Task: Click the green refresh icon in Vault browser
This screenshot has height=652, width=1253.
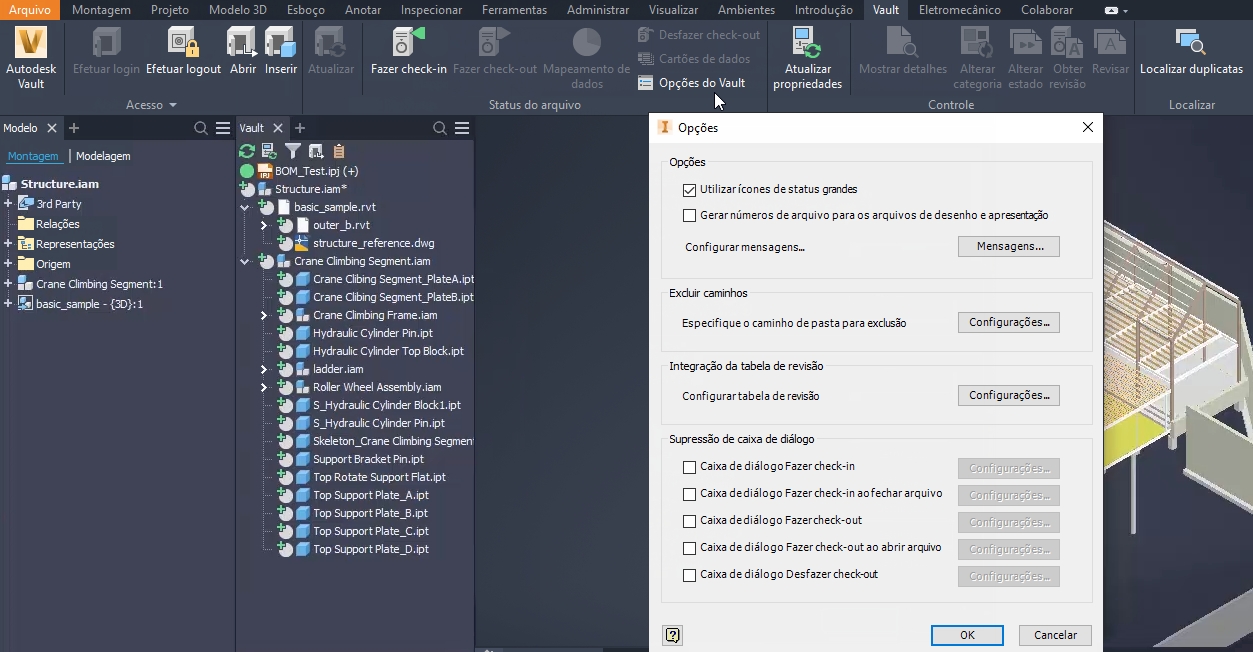Action: [247, 151]
